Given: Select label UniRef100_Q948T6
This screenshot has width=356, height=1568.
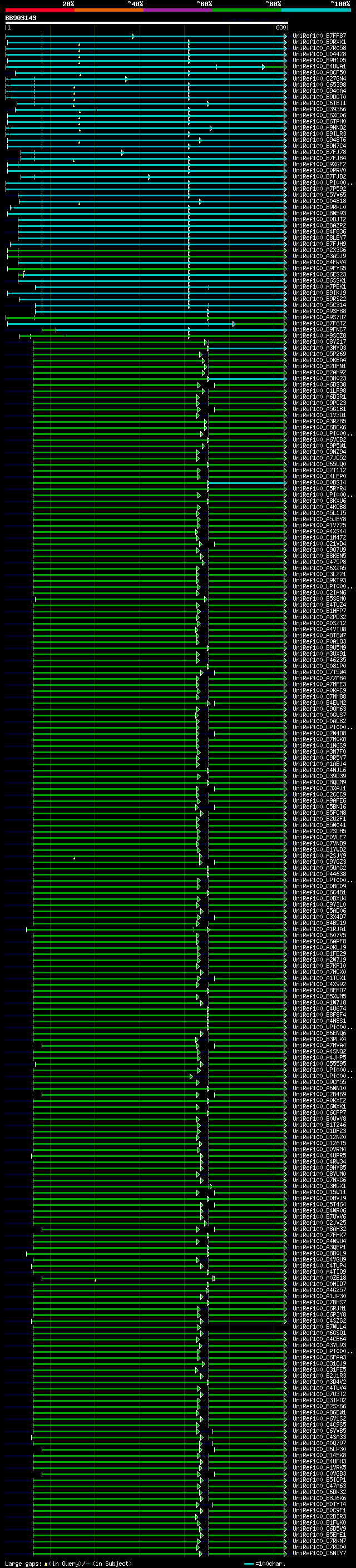Looking at the screenshot, I should (319, 140).
